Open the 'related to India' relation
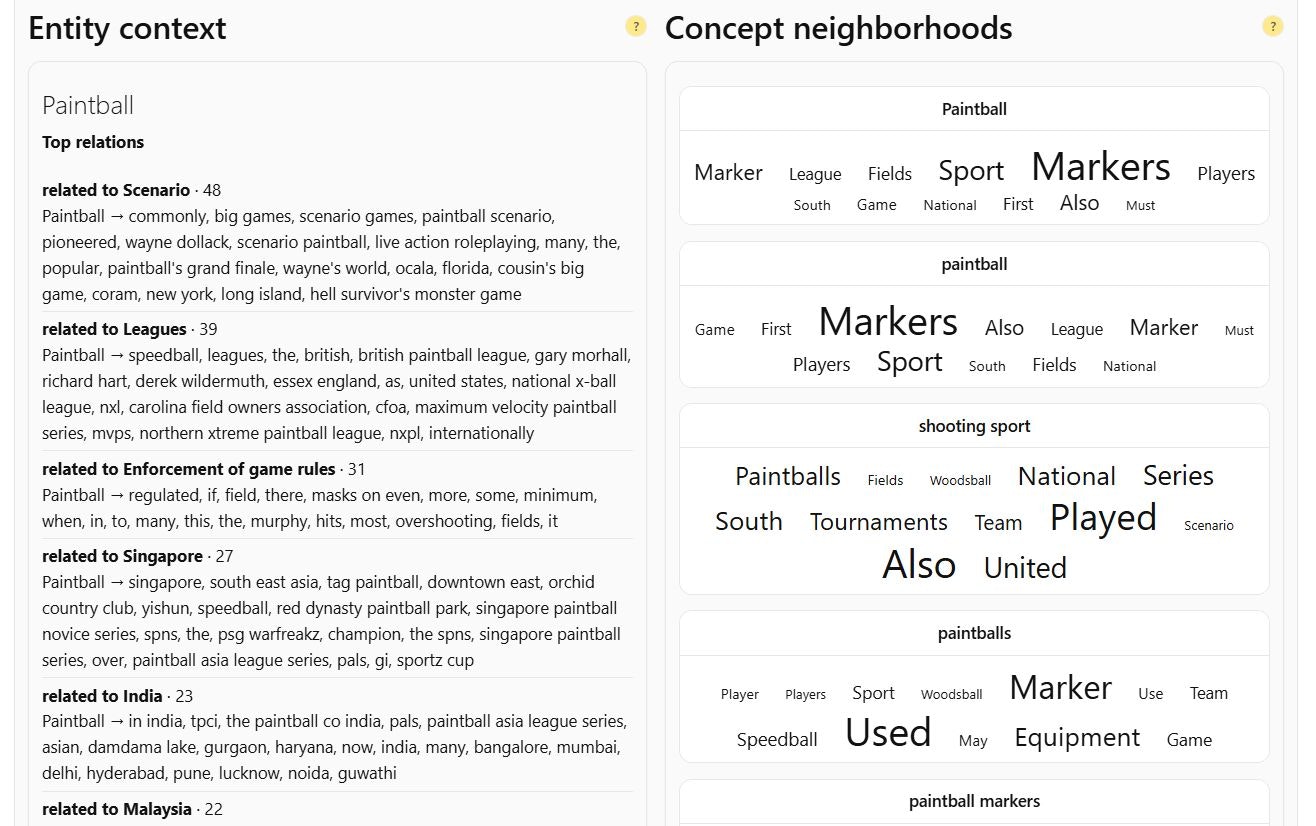The height and width of the screenshot is (826, 1316). pos(102,696)
